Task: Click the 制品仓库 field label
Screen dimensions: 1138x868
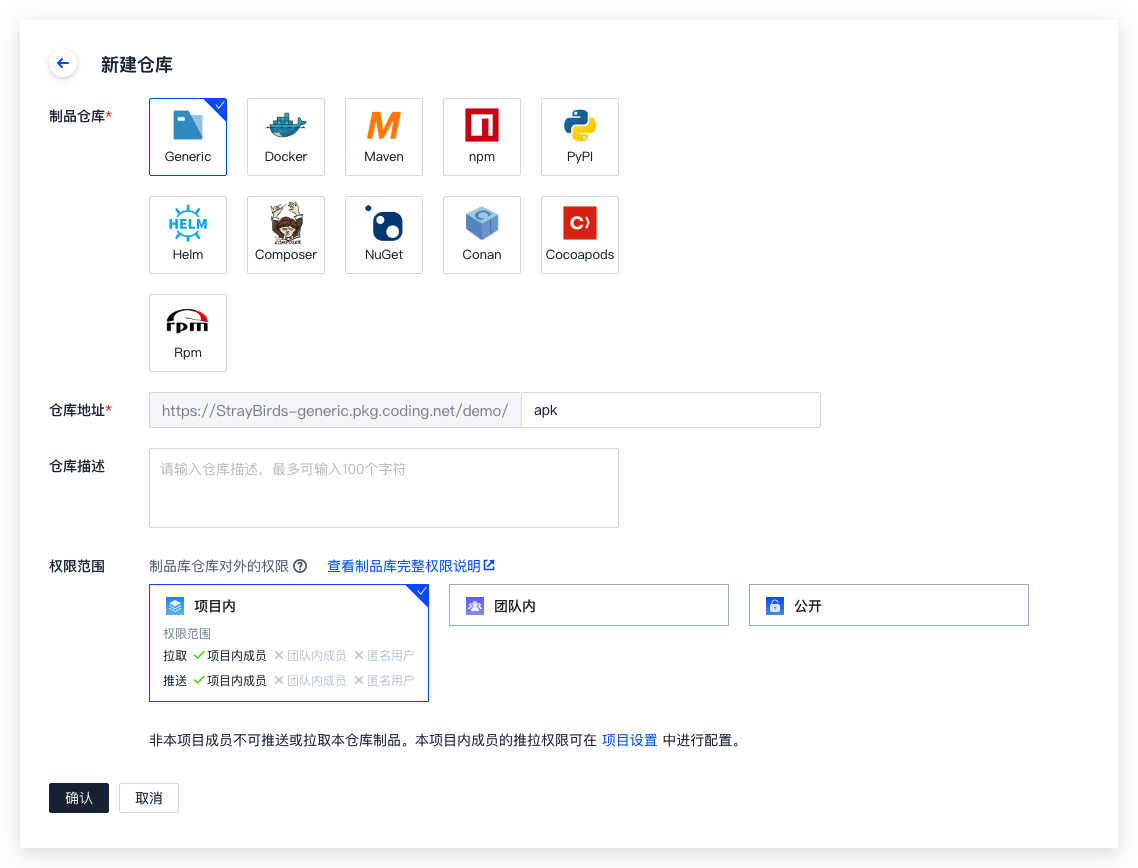Action: click(81, 116)
